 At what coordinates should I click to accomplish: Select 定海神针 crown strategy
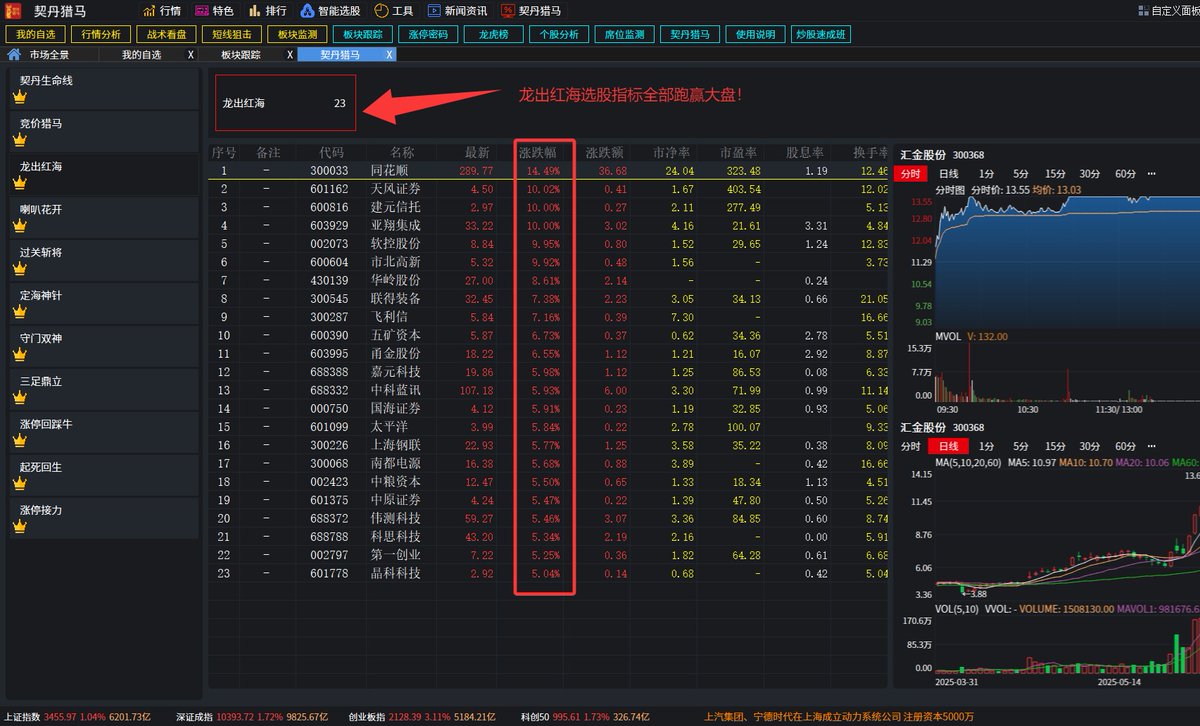tap(103, 304)
